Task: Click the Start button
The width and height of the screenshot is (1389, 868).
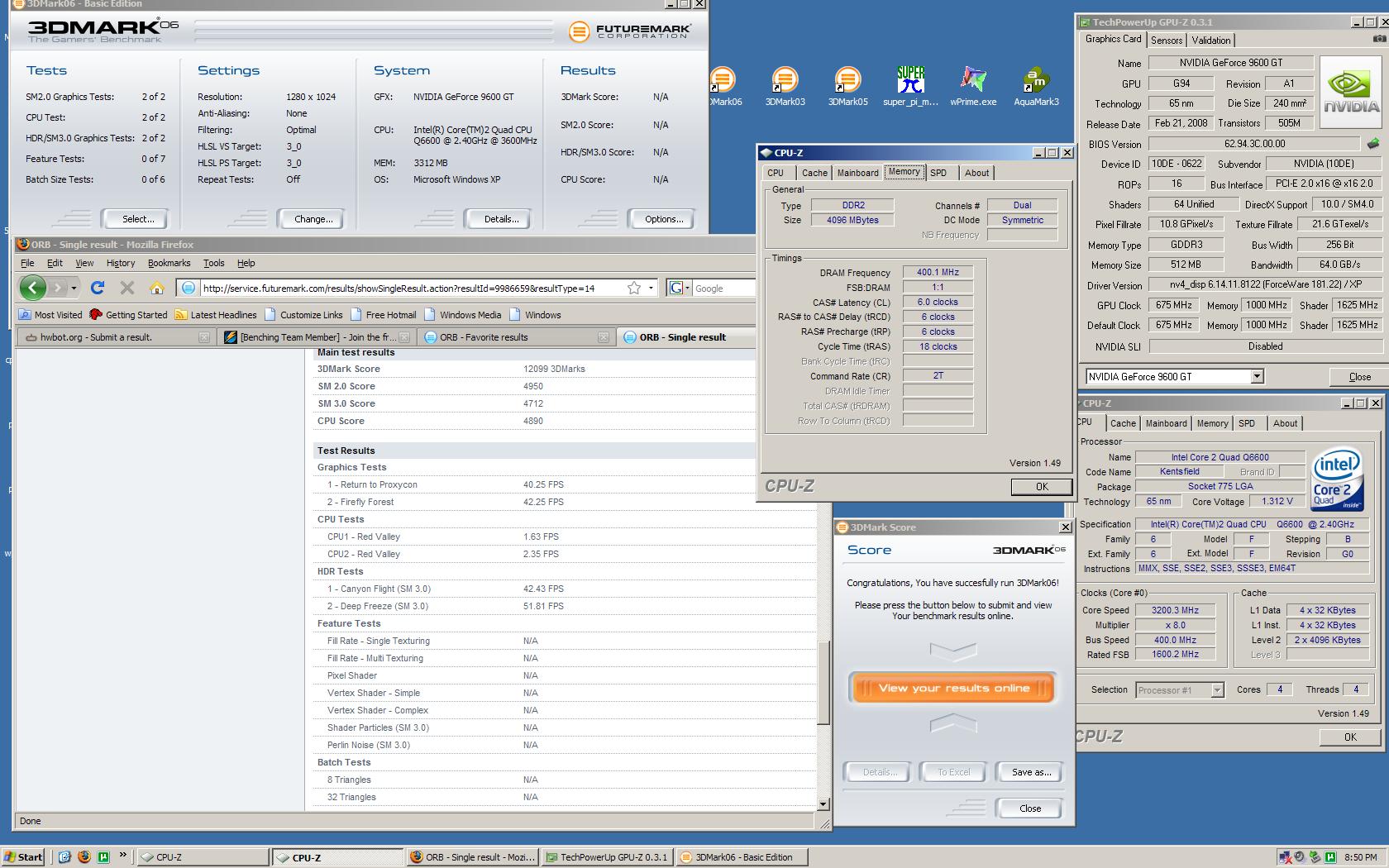Action: coord(23,857)
